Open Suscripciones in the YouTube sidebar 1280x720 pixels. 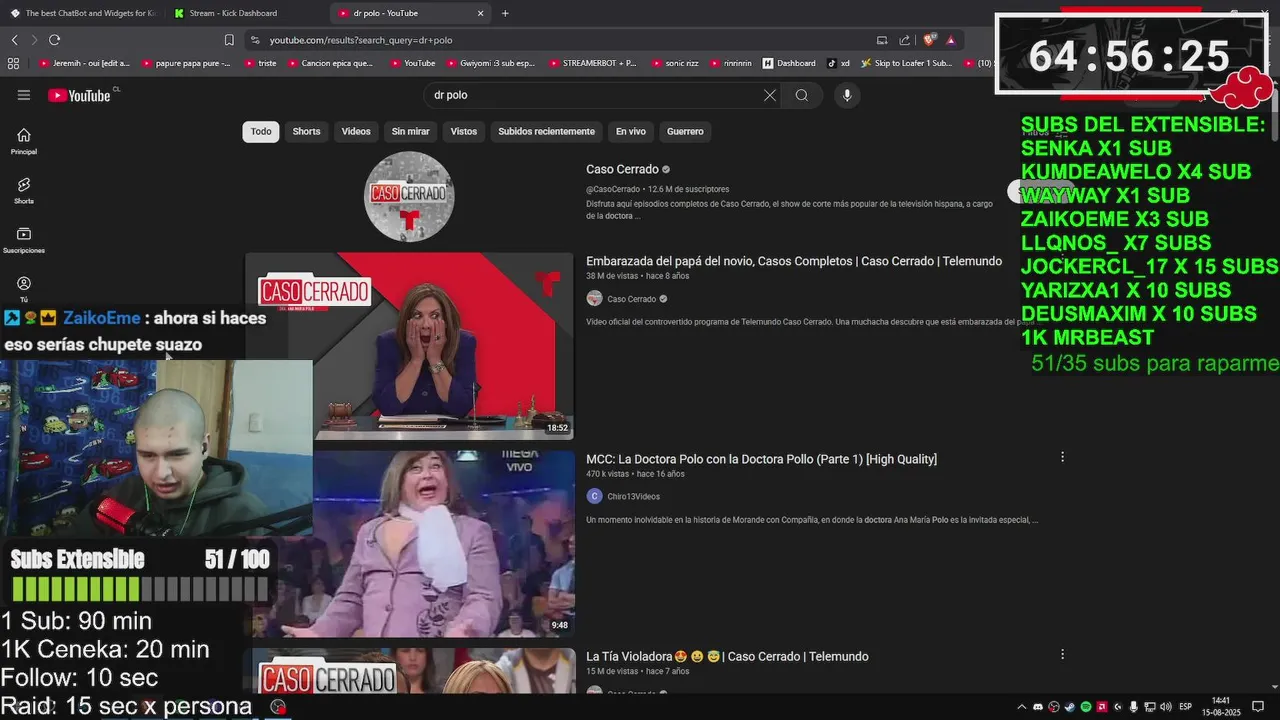point(24,240)
